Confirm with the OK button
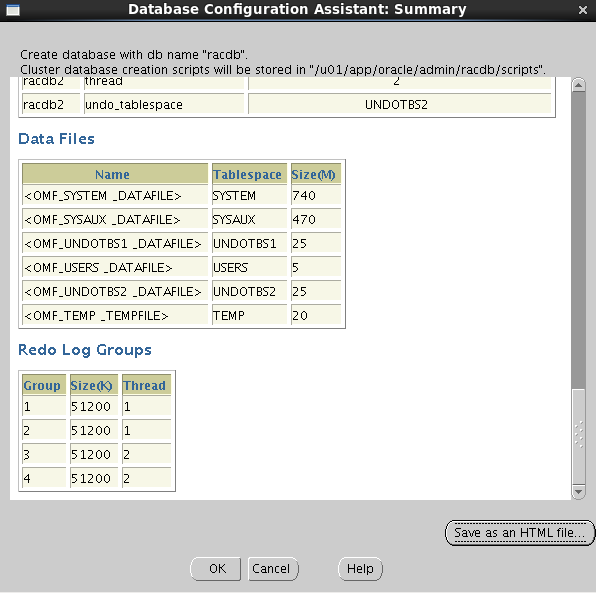Screen dimensions: 596x593 [x=216, y=569]
